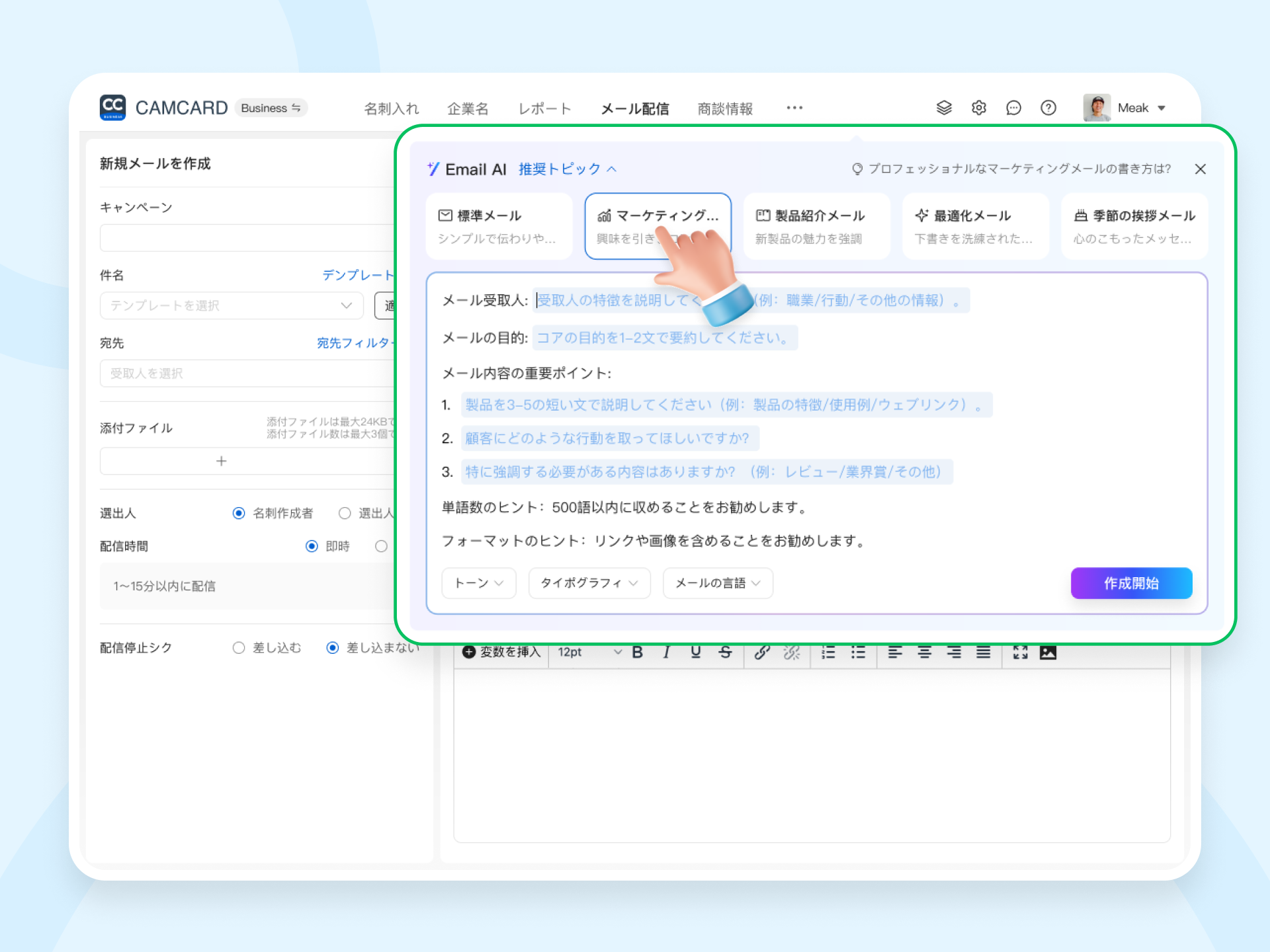The image size is (1270, 952).
Task: Insert an image using toolbar icon
Action: coord(1048,653)
